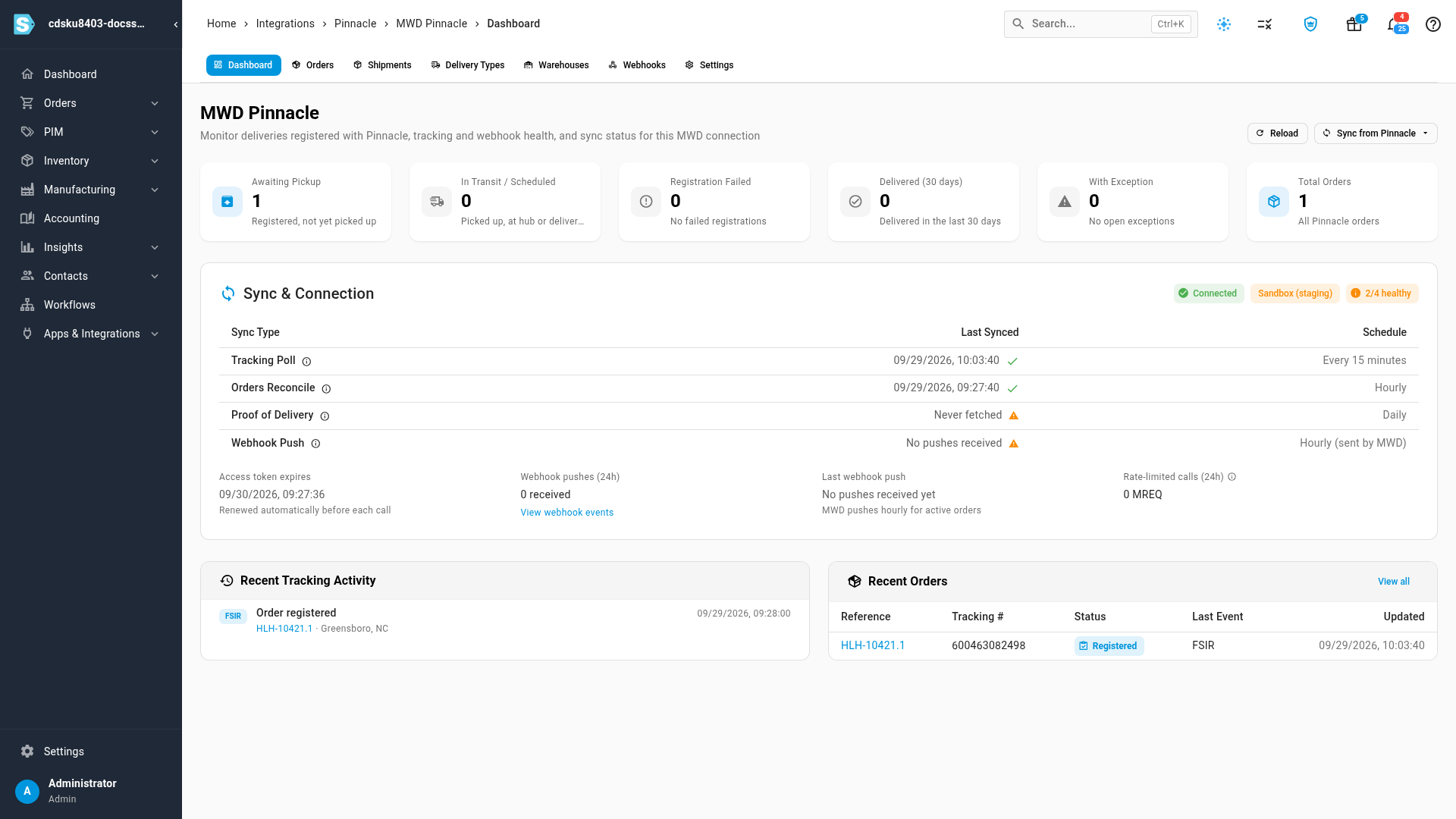Click the Delivered checkmark circle icon
Viewport: 1456px width, 819px height.
pos(855,202)
